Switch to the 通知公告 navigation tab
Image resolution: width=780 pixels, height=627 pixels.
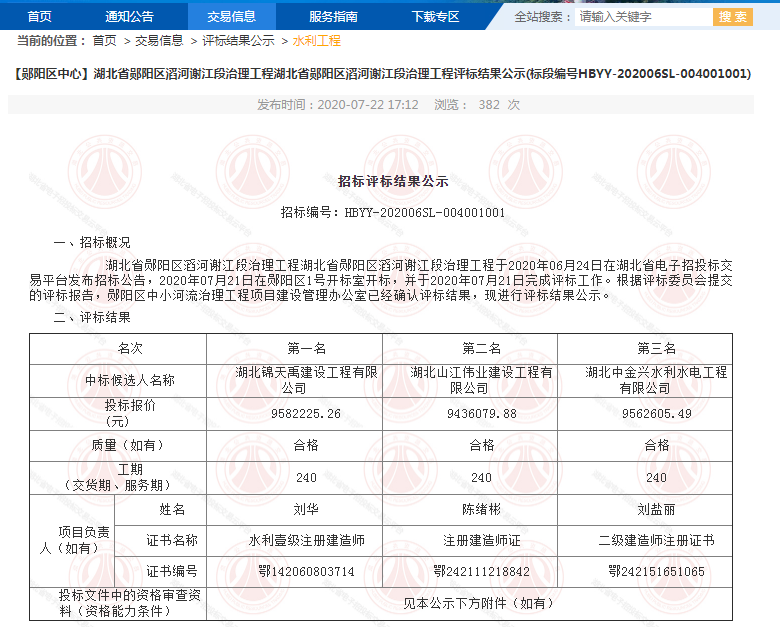tap(129, 16)
